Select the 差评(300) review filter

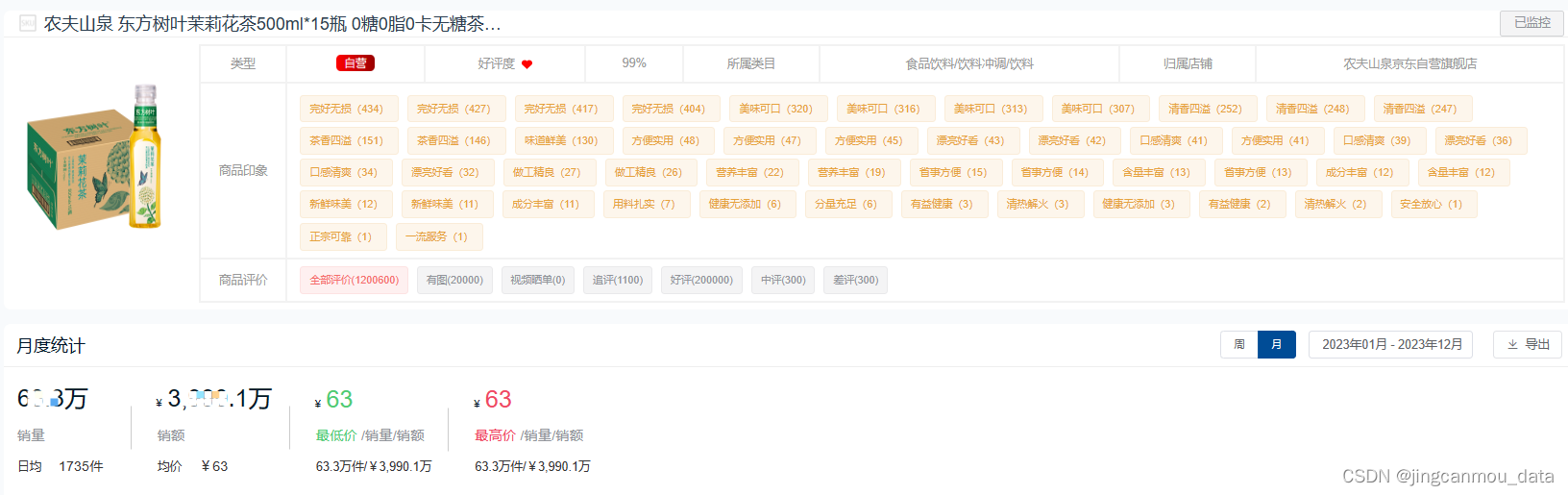point(856,280)
